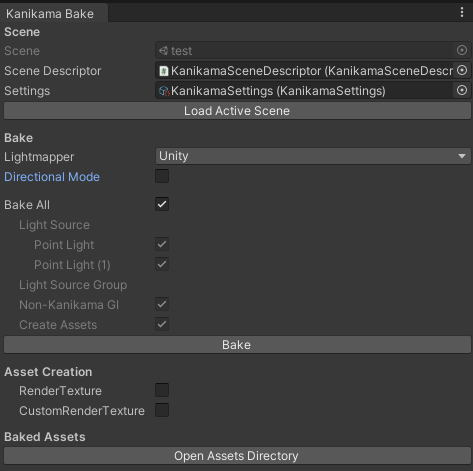Click Open Assets Directory button
Viewport: 473px width, 471px height.
click(x=237, y=456)
